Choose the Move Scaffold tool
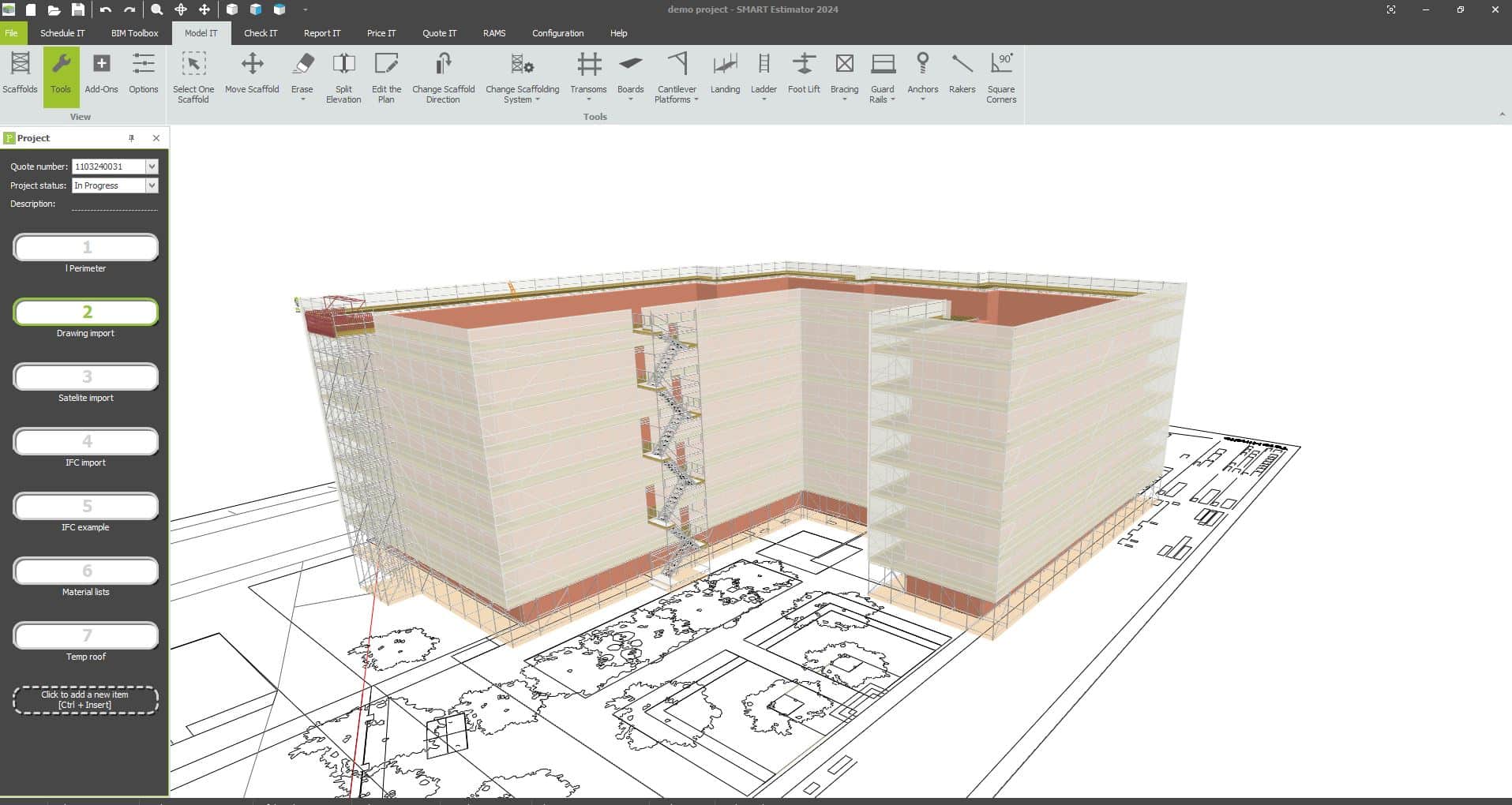The height and width of the screenshot is (805, 1512). pos(252,73)
